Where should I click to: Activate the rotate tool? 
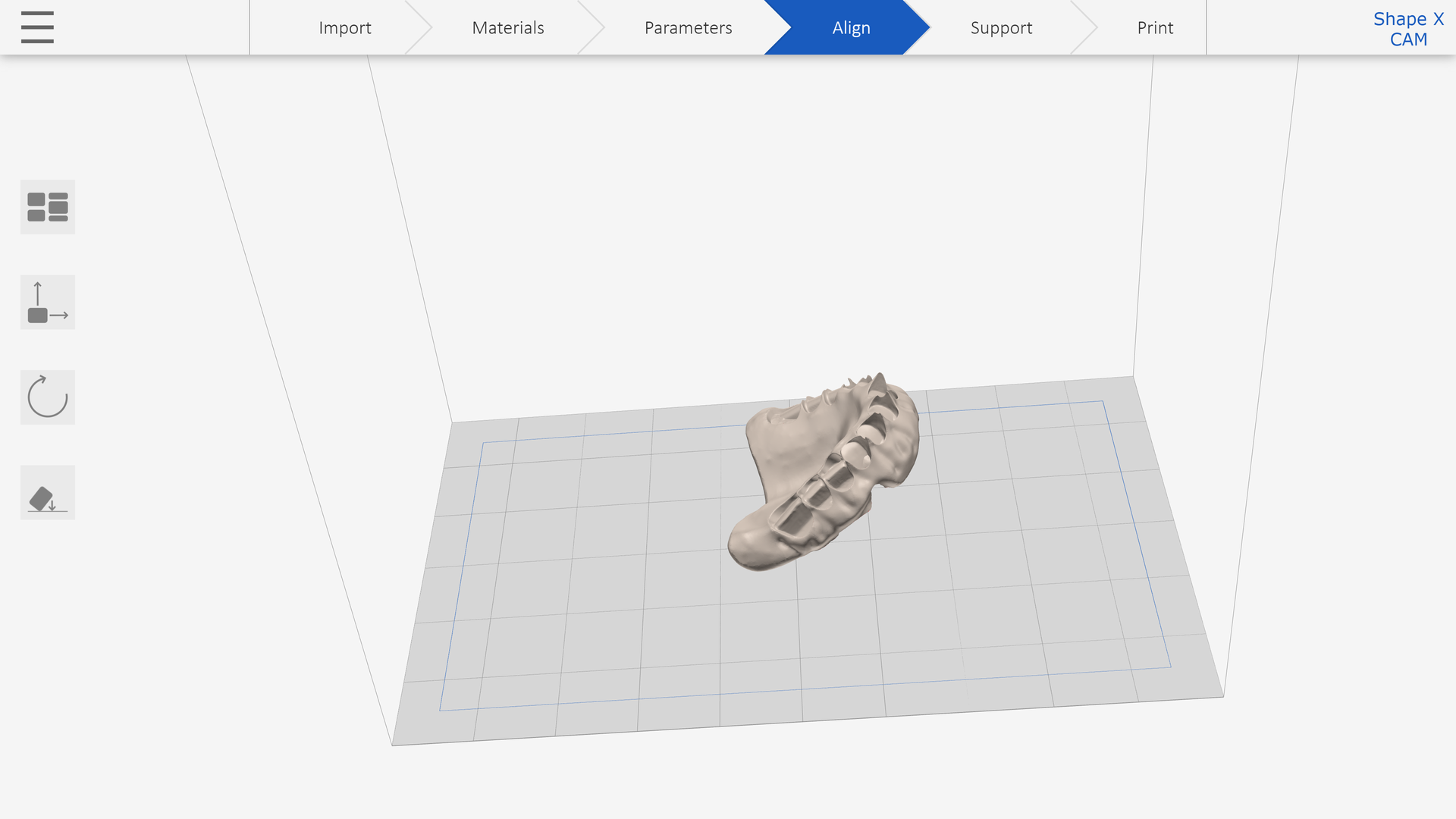(x=47, y=397)
